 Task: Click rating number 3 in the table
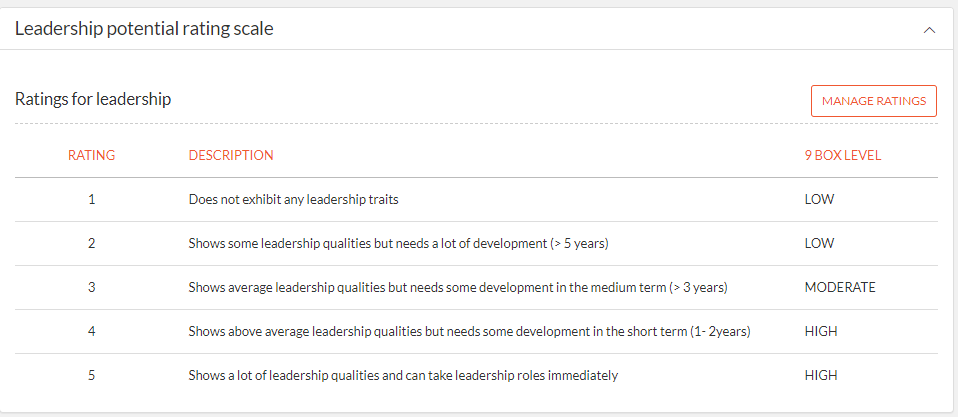92,287
